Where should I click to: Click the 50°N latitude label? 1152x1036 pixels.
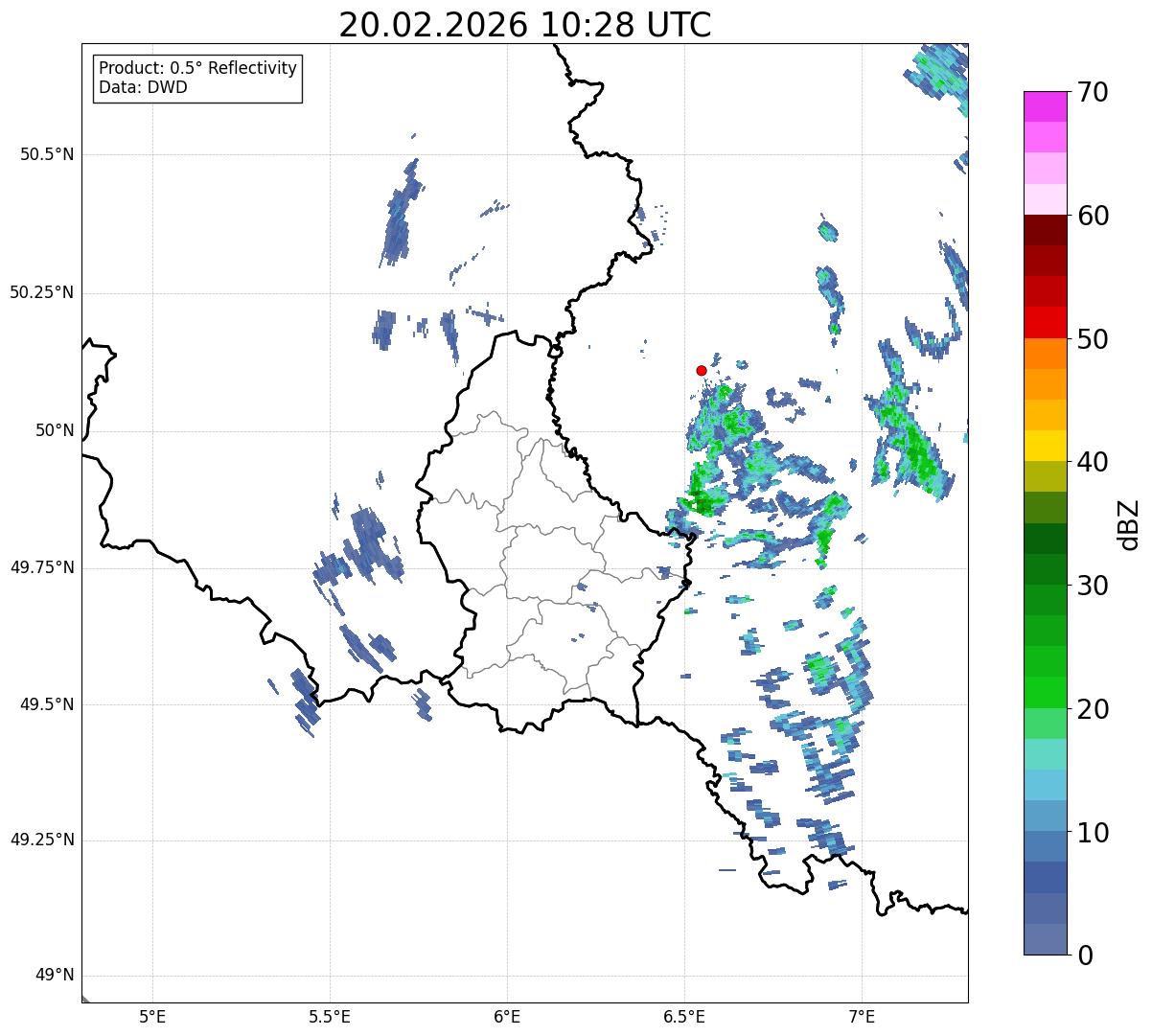point(55,430)
